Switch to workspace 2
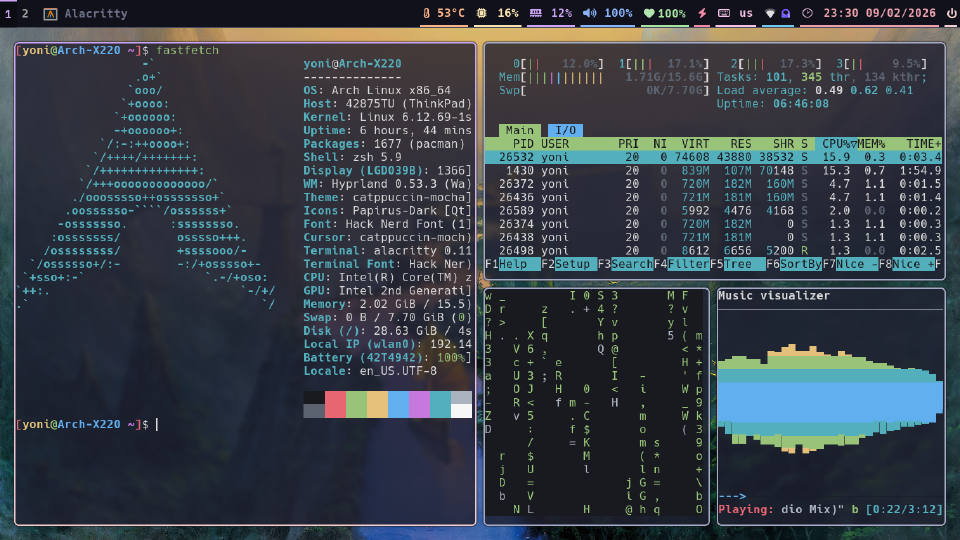 pyautogui.click(x=25, y=13)
